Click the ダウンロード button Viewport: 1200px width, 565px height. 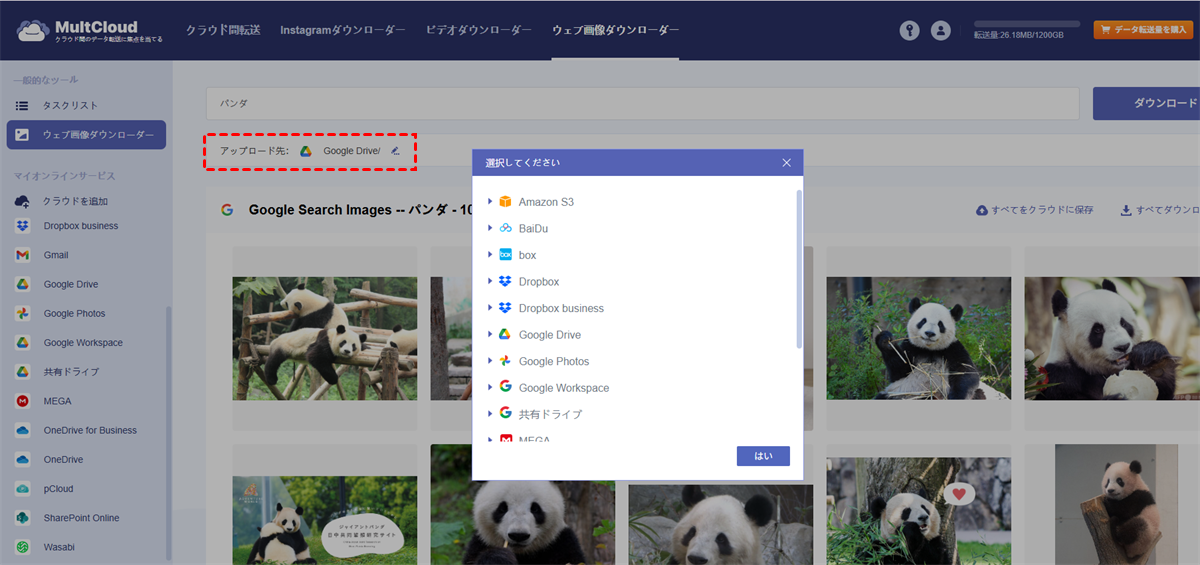(1147, 104)
